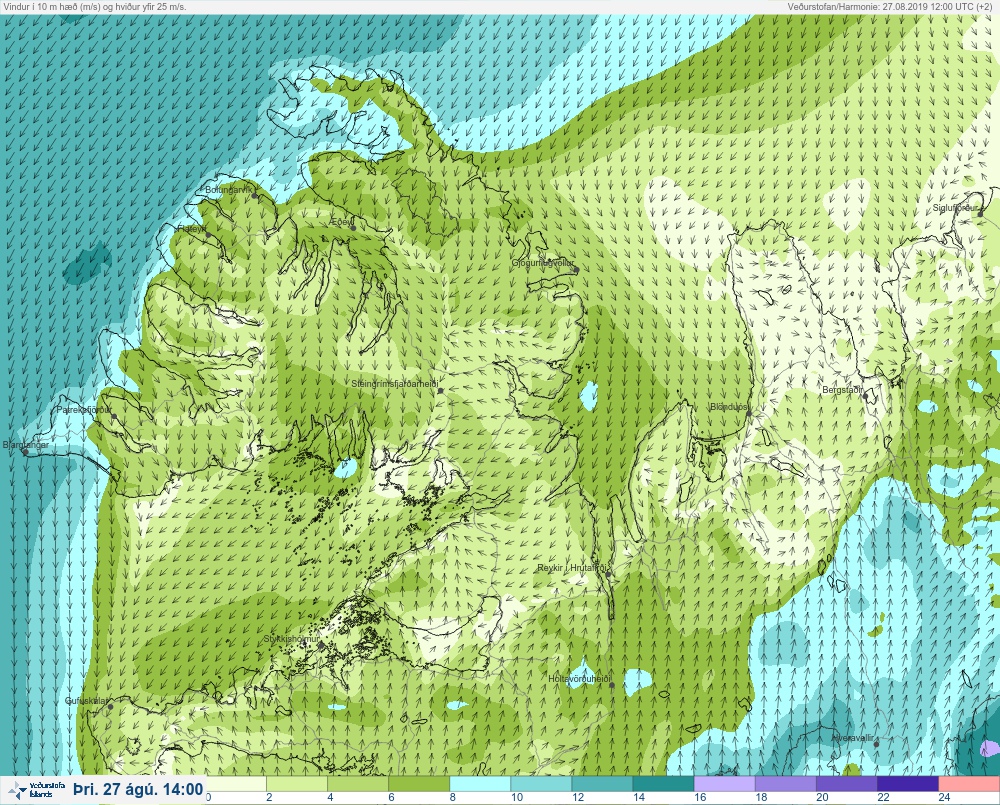
Task: Click the Bjargtangar place label
Action: [x=26, y=445]
